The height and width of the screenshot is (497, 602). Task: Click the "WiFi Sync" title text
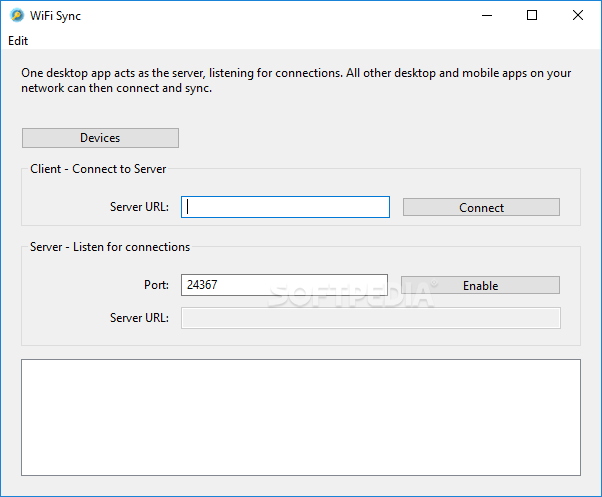click(x=55, y=16)
